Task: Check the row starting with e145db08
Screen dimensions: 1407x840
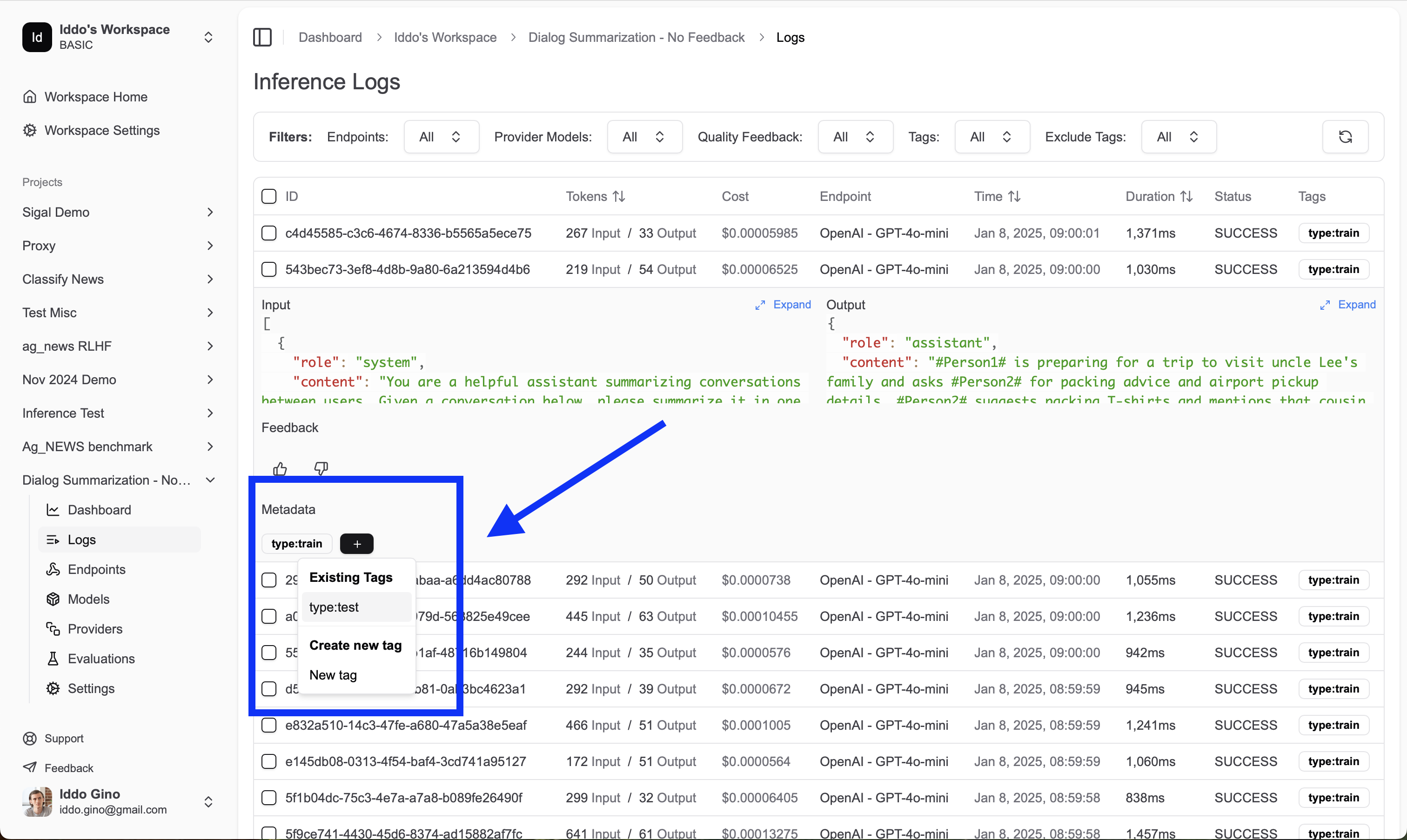Action: coord(269,761)
